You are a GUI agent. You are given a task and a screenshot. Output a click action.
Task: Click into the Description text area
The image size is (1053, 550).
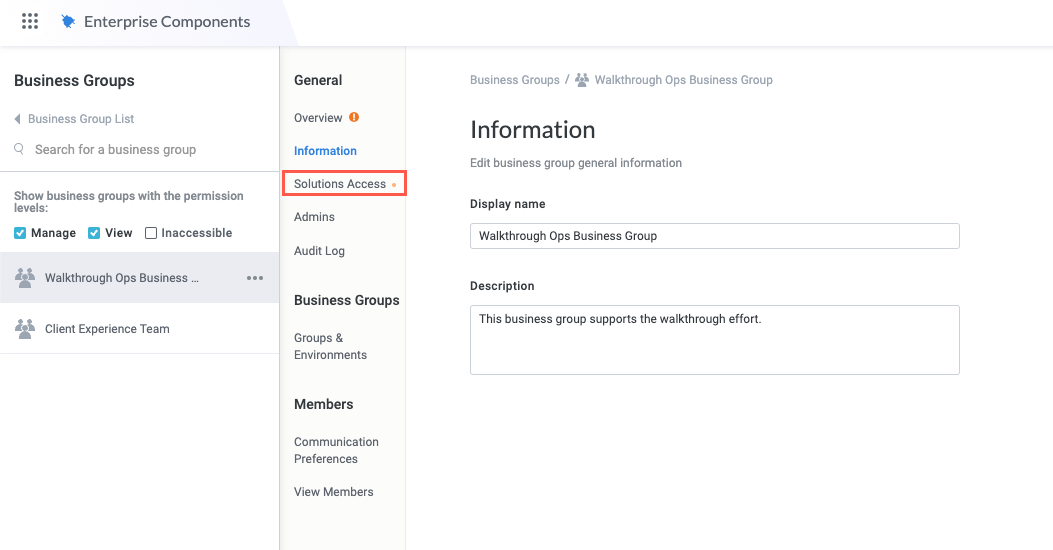[714, 340]
